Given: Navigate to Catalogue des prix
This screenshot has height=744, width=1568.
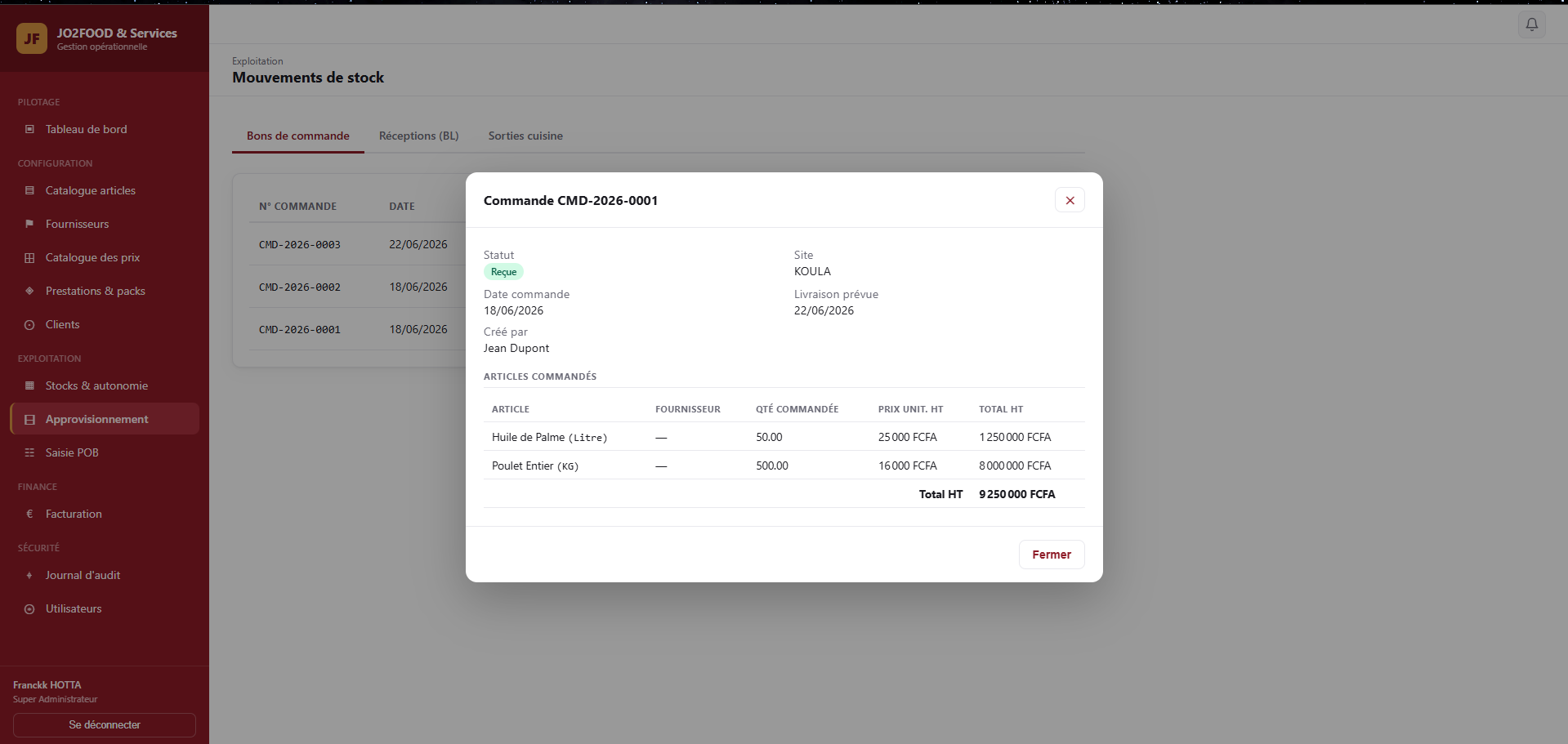Looking at the screenshot, I should coord(105,257).
